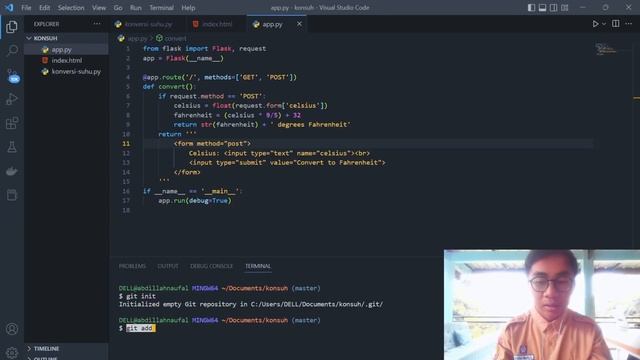Toggle the secondary side bar layout button
640x360 pixels.
point(553,7)
